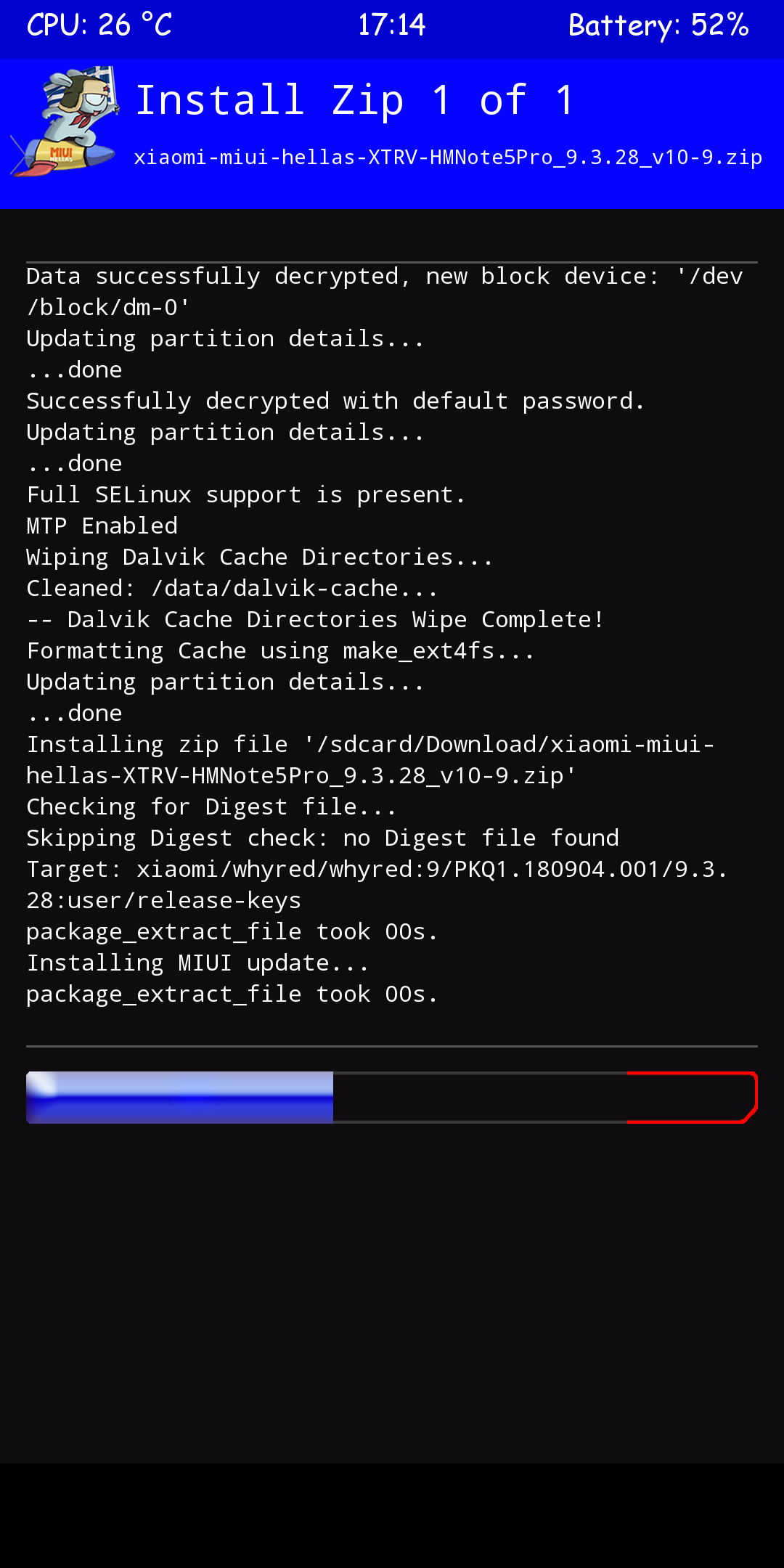This screenshot has width=784, height=1568.
Task: Tap the "Full SELinux support is present" line
Action: click(x=245, y=494)
